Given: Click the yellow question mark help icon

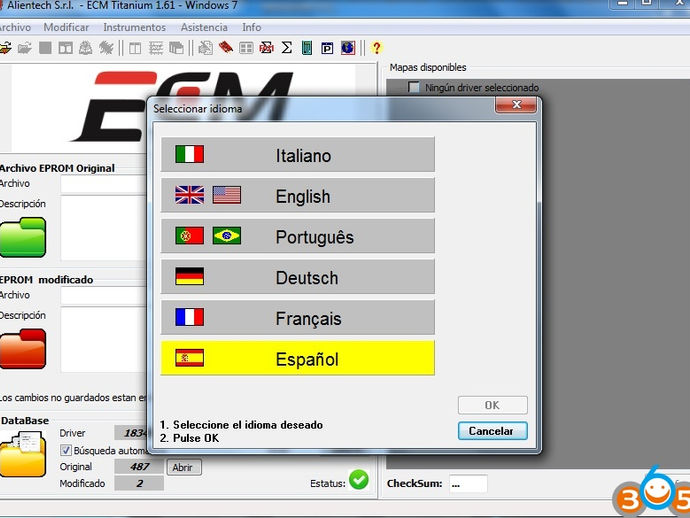Looking at the screenshot, I should pos(376,48).
